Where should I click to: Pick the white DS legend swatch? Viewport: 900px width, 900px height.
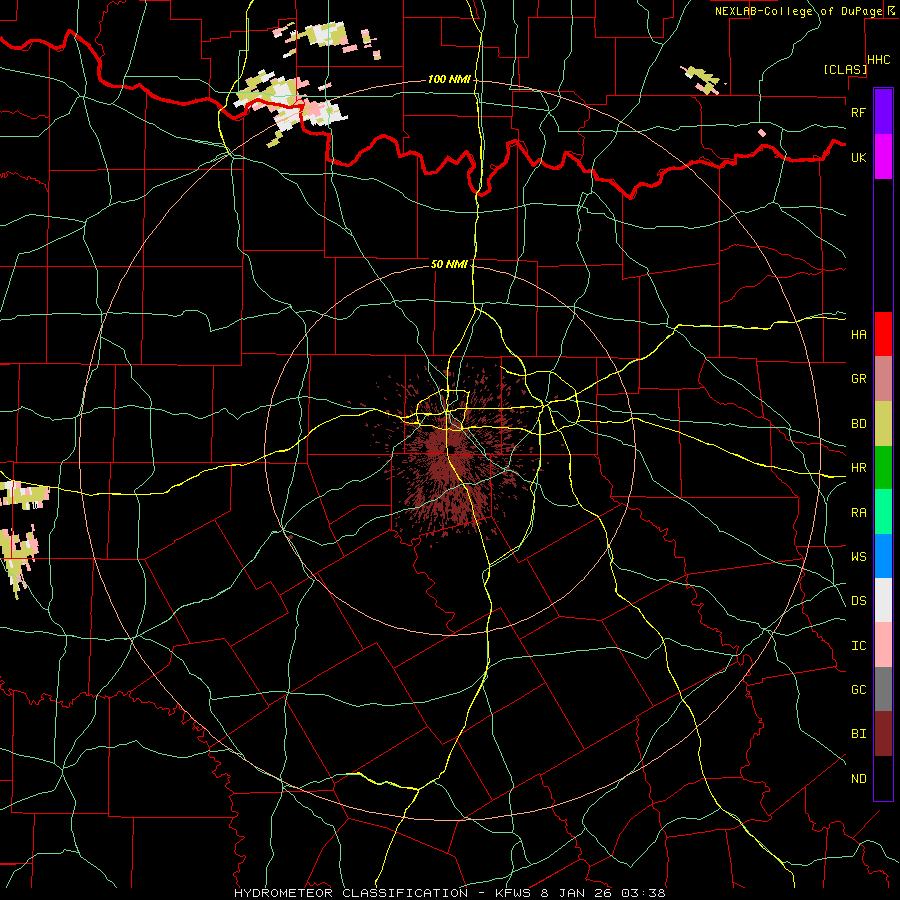(883, 600)
